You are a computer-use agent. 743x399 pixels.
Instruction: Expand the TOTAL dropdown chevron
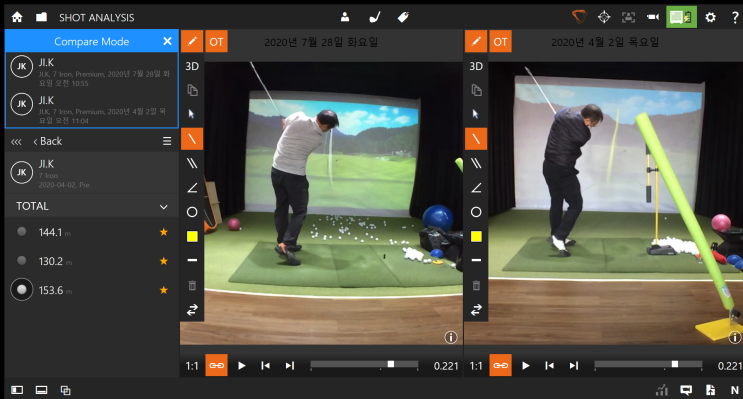point(163,207)
